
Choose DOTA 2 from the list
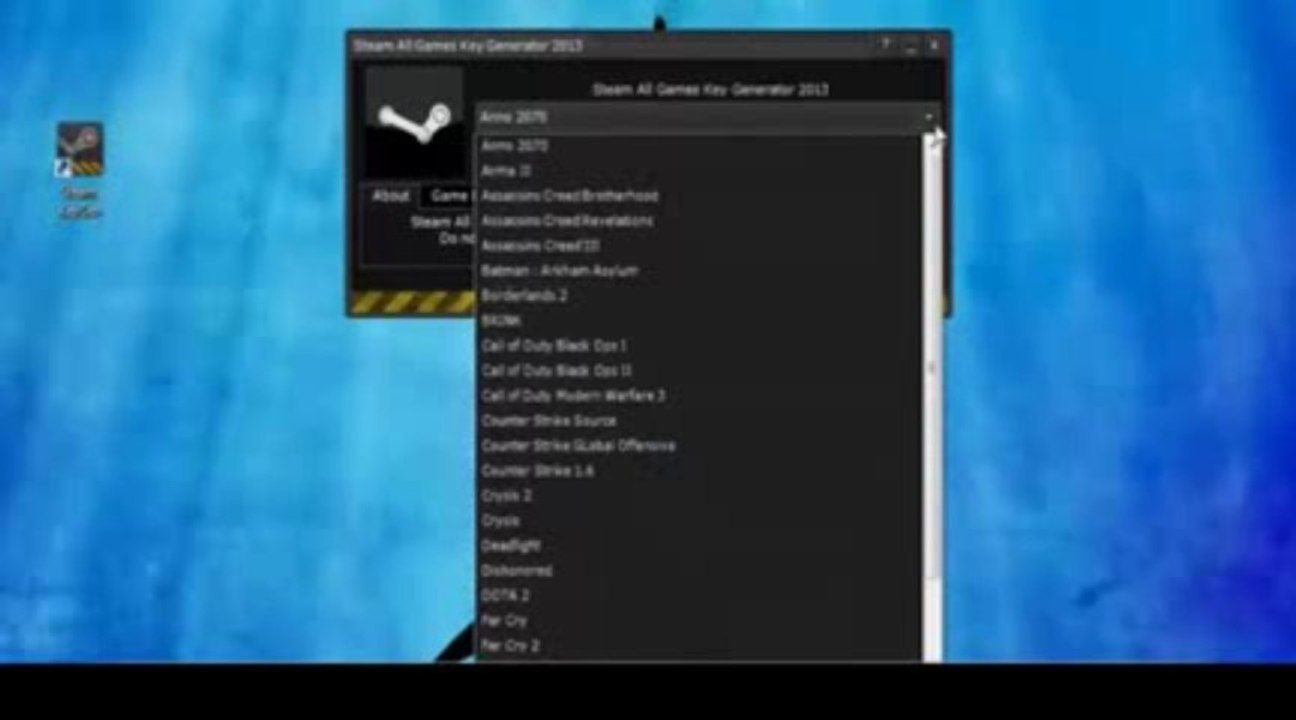[698, 596]
